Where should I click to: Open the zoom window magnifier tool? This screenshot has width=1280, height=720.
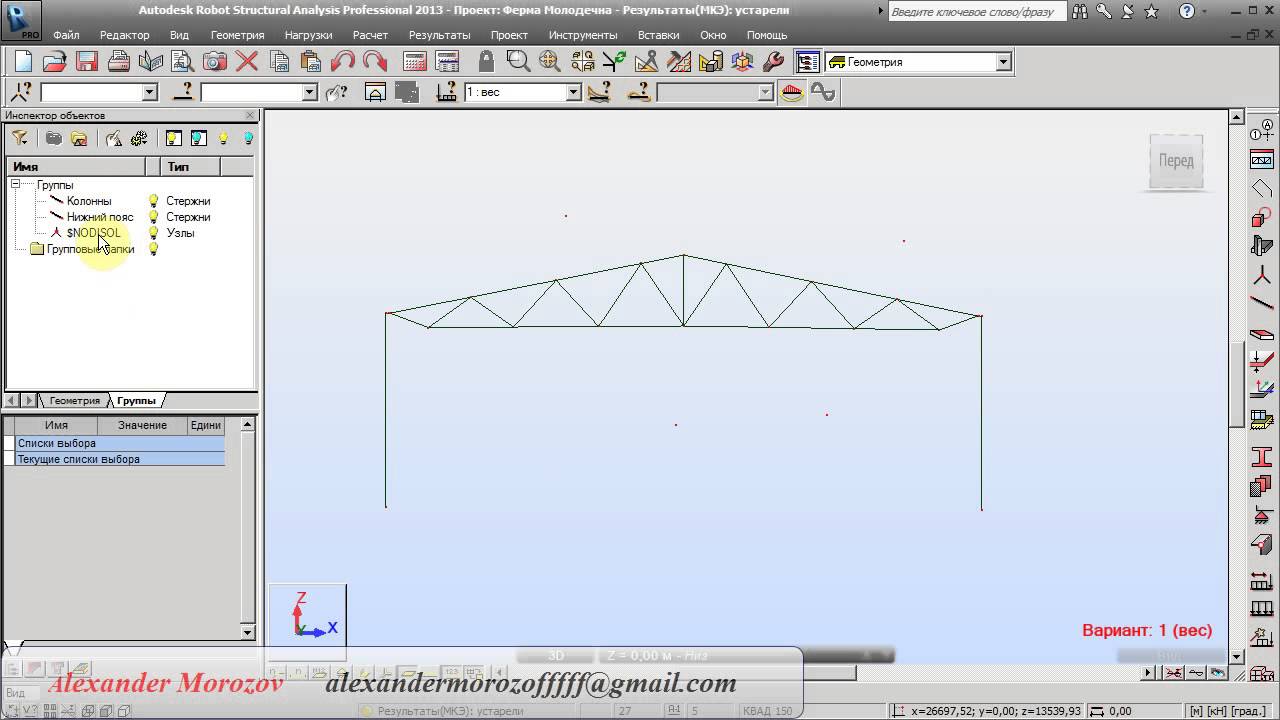click(x=518, y=62)
